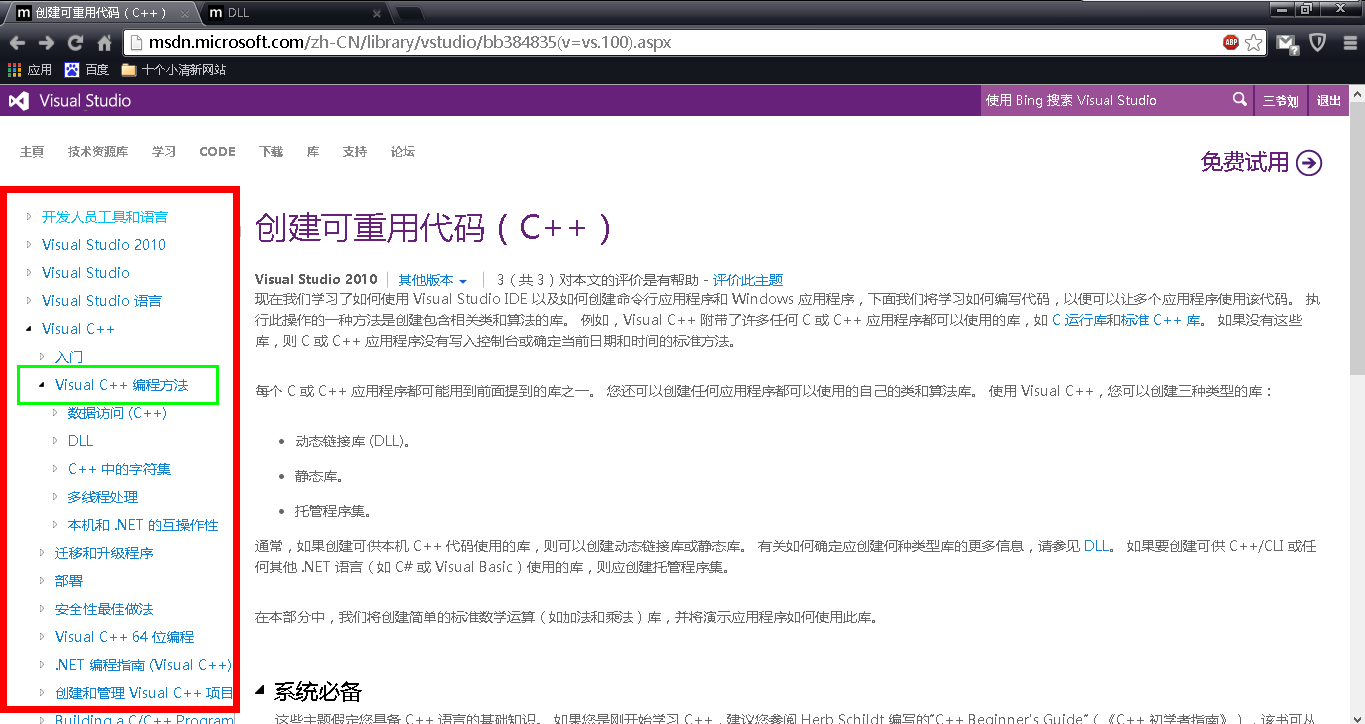Click the browser forward arrow
Image resolution: width=1365 pixels, height=724 pixels.
46,43
